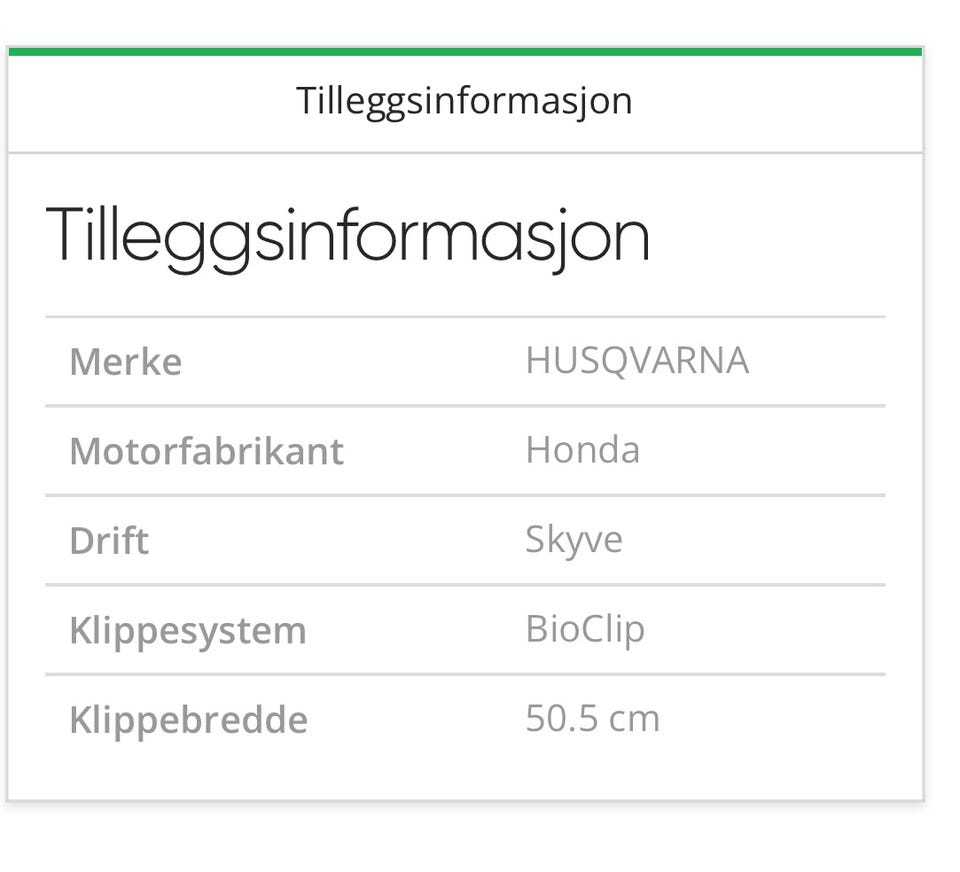
Task: Click the HUSQVARNA brand value
Action: point(637,361)
